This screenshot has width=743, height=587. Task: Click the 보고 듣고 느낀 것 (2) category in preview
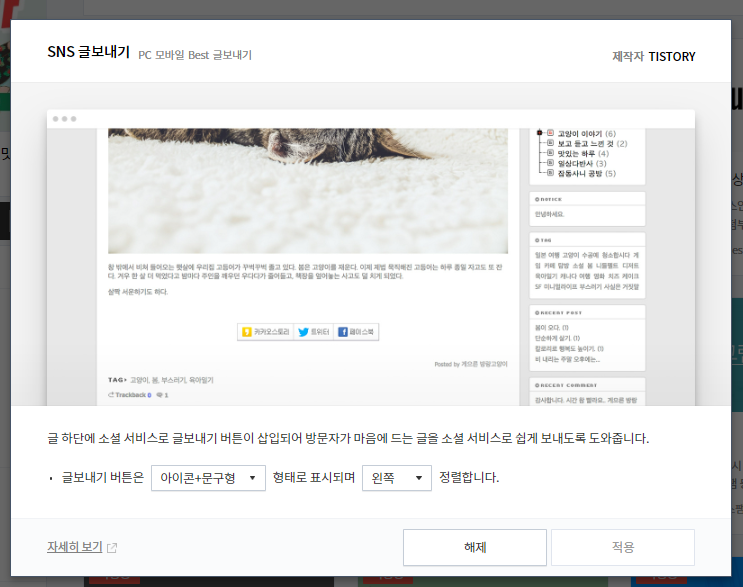tap(592, 144)
